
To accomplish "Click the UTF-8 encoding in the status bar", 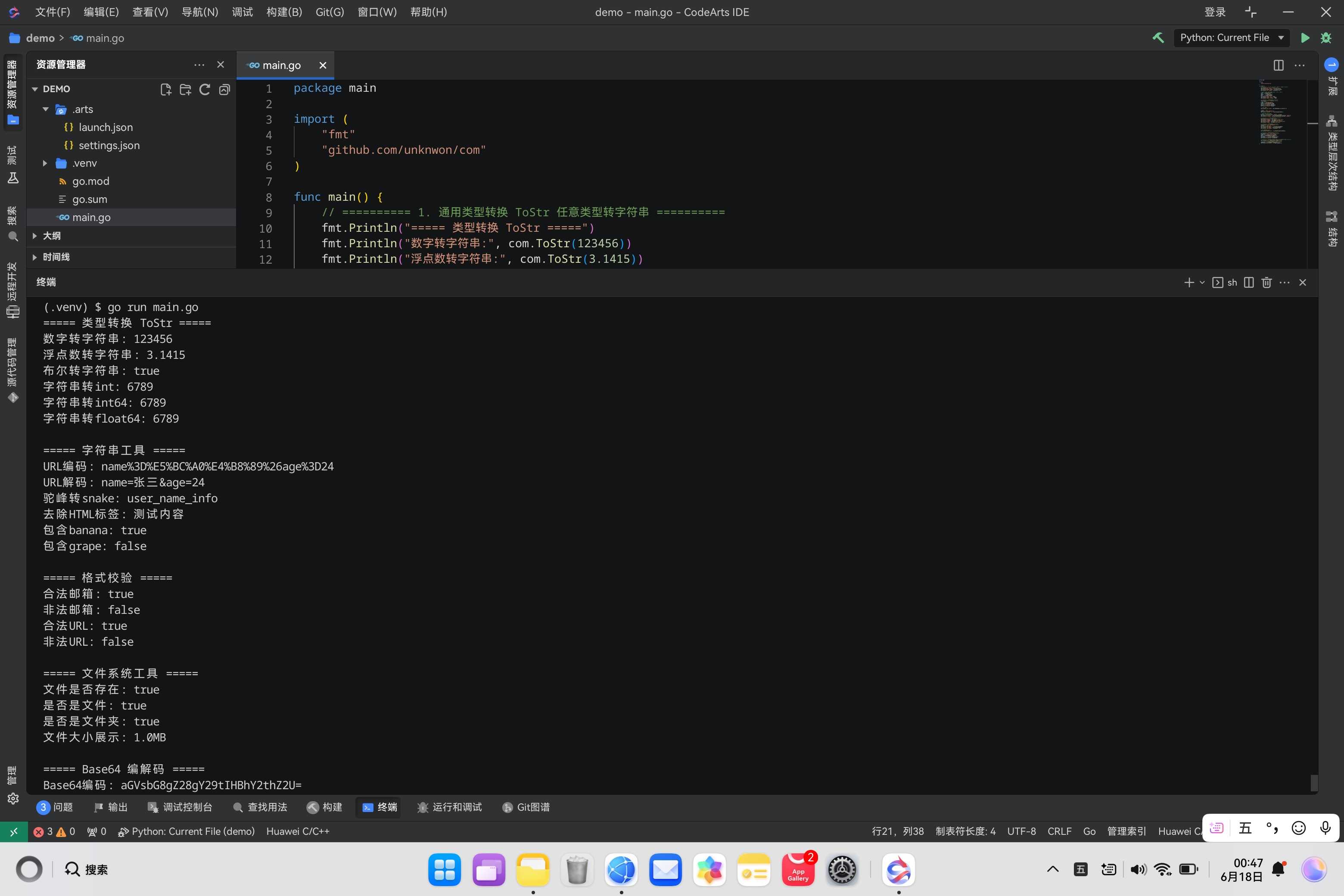I will [1021, 831].
